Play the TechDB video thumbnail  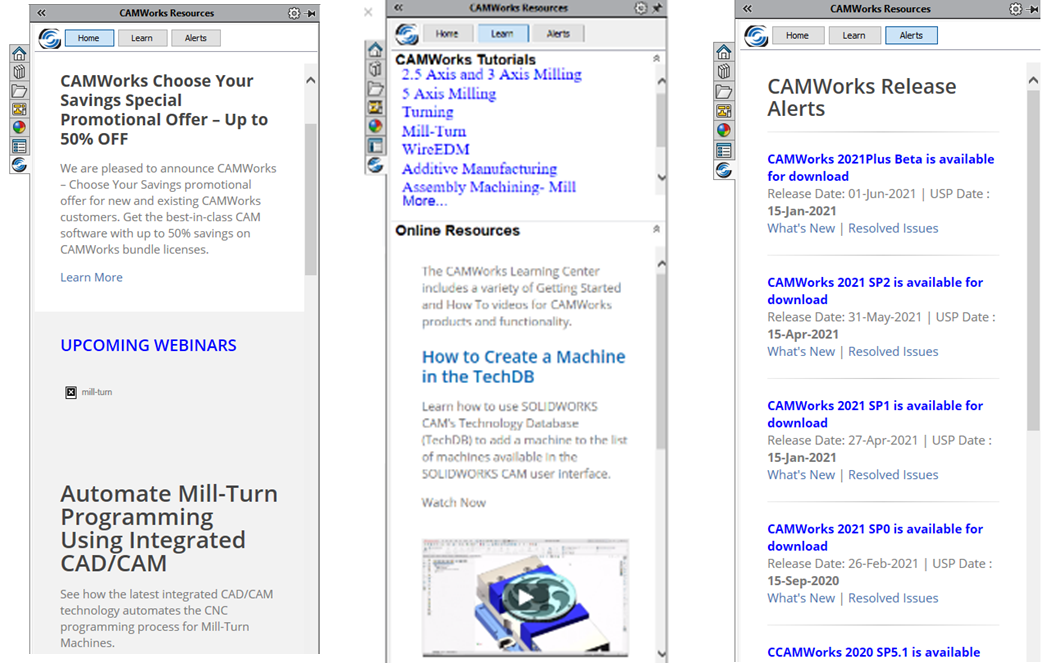(525, 597)
